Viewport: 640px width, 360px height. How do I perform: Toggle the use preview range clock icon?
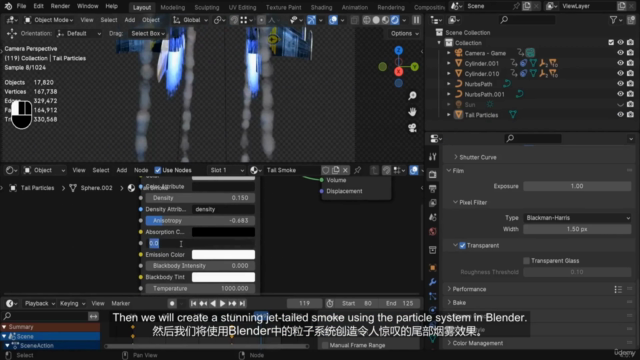pyautogui.click(x=330, y=303)
